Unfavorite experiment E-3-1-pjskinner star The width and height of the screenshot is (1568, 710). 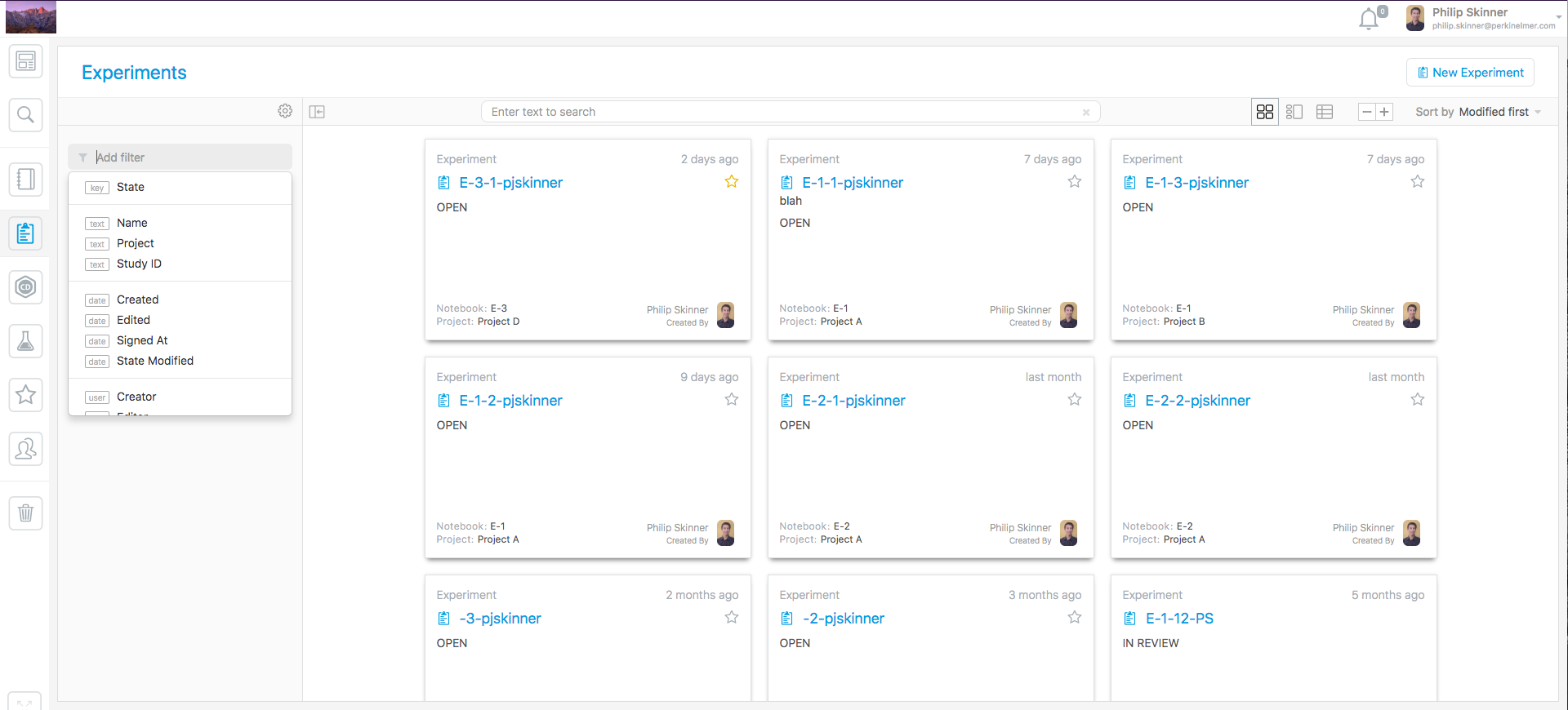click(x=731, y=182)
